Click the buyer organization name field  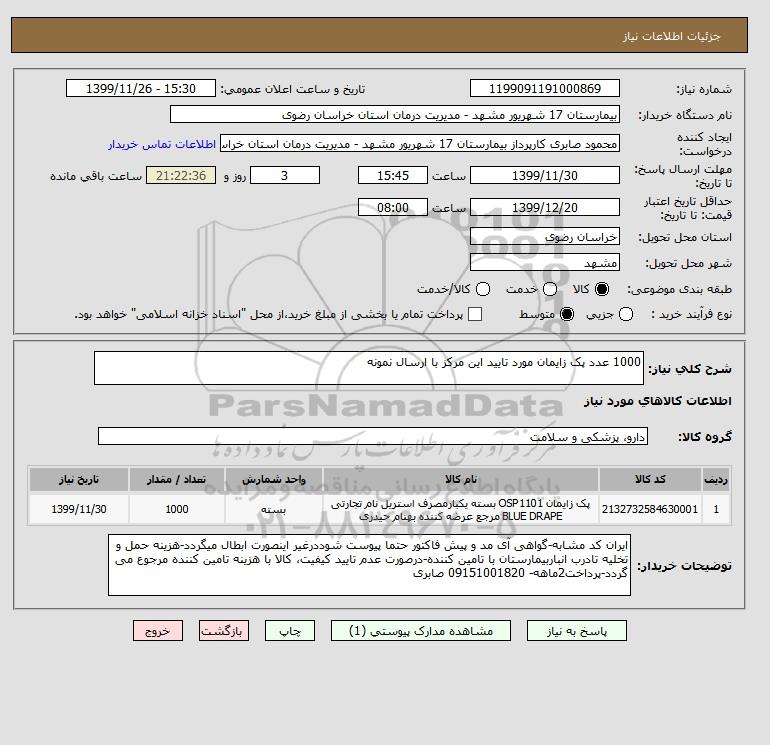[395, 114]
